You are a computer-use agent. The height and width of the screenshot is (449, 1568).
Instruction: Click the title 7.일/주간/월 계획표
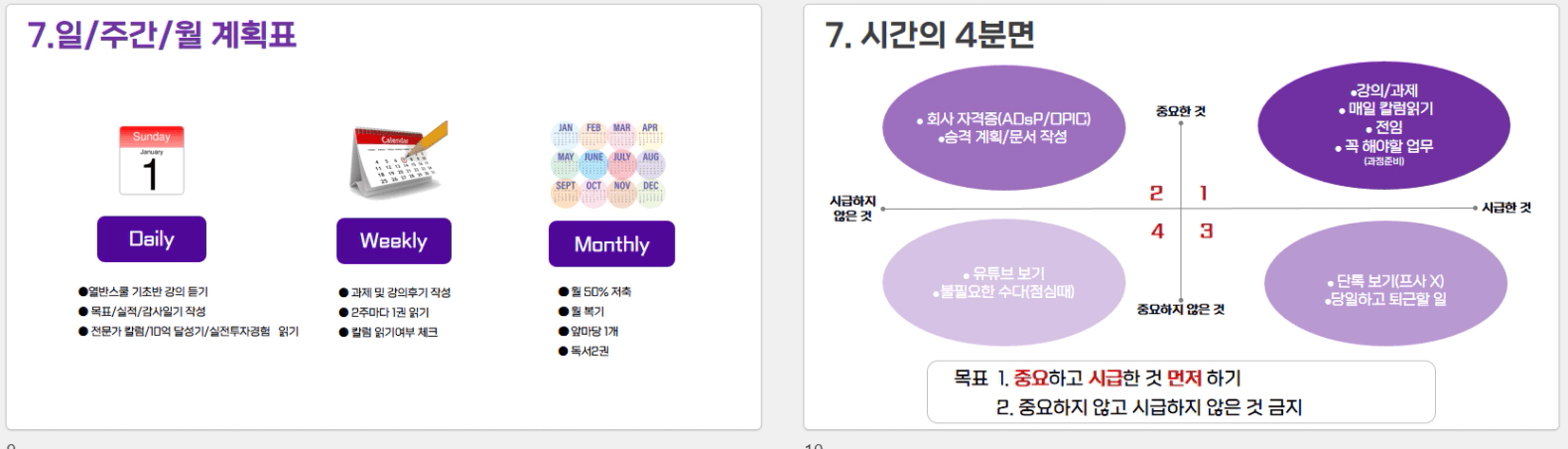(x=162, y=35)
